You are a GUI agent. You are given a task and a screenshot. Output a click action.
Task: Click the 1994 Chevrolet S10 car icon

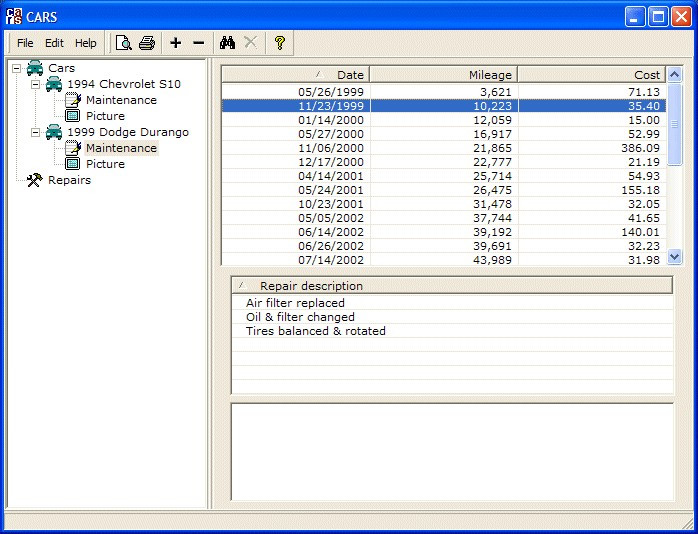pos(54,84)
